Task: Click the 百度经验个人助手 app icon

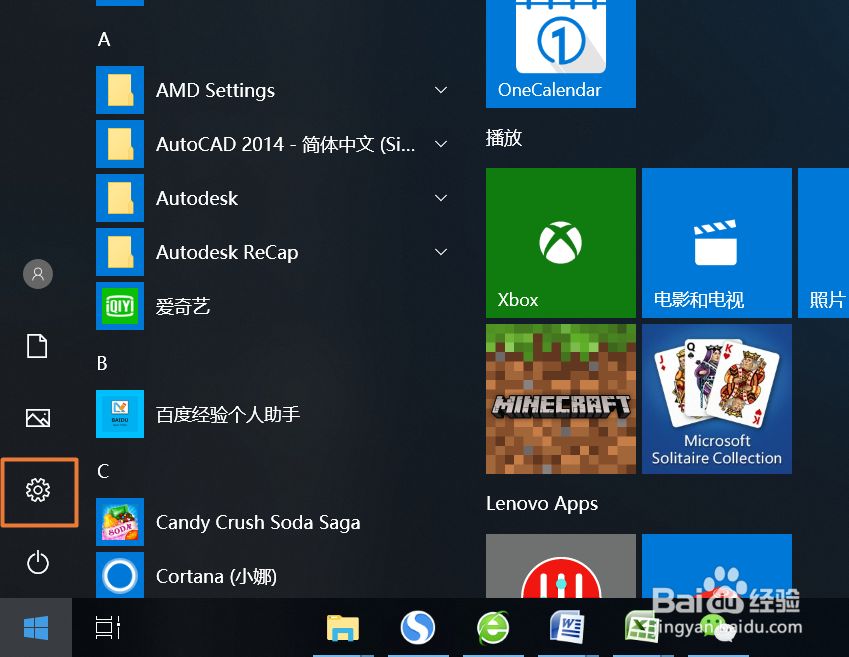Action: point(120,414)
